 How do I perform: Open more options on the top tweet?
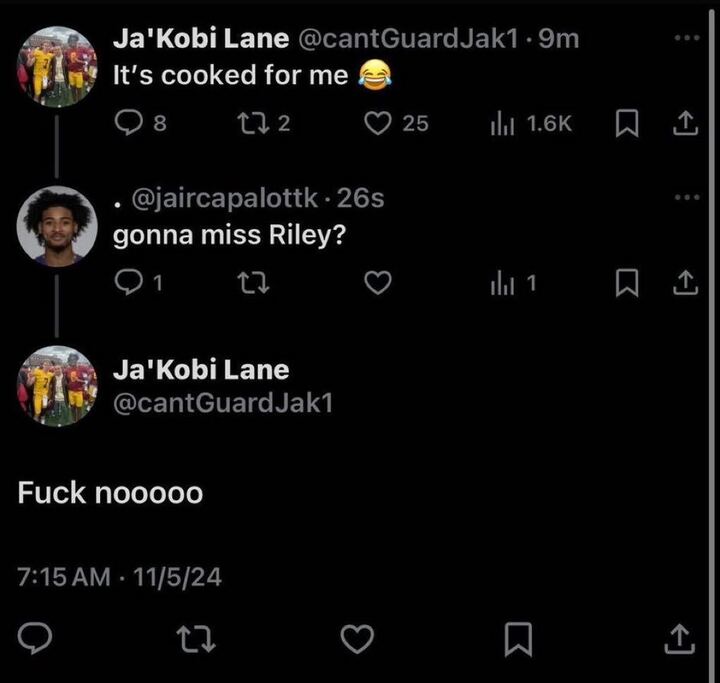coord(684,39)
